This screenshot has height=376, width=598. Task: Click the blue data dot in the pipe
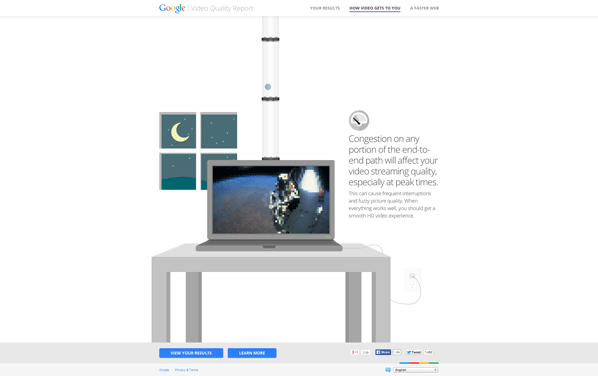(x=268, y=87)
